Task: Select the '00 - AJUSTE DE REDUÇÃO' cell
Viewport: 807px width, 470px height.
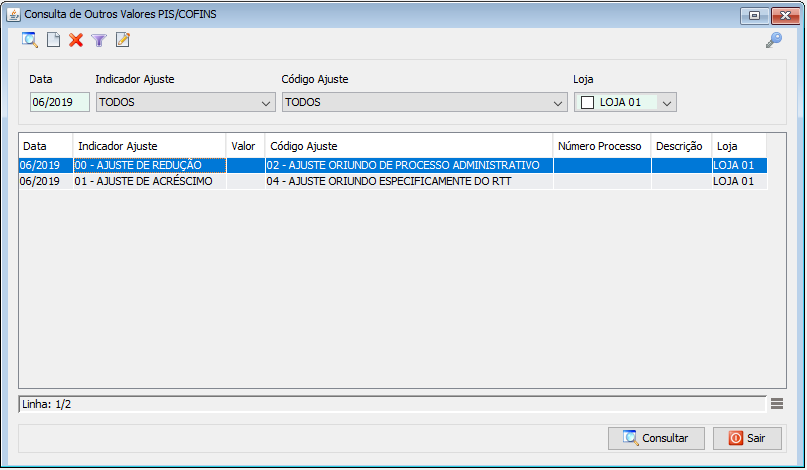Action: click(149, 165)
